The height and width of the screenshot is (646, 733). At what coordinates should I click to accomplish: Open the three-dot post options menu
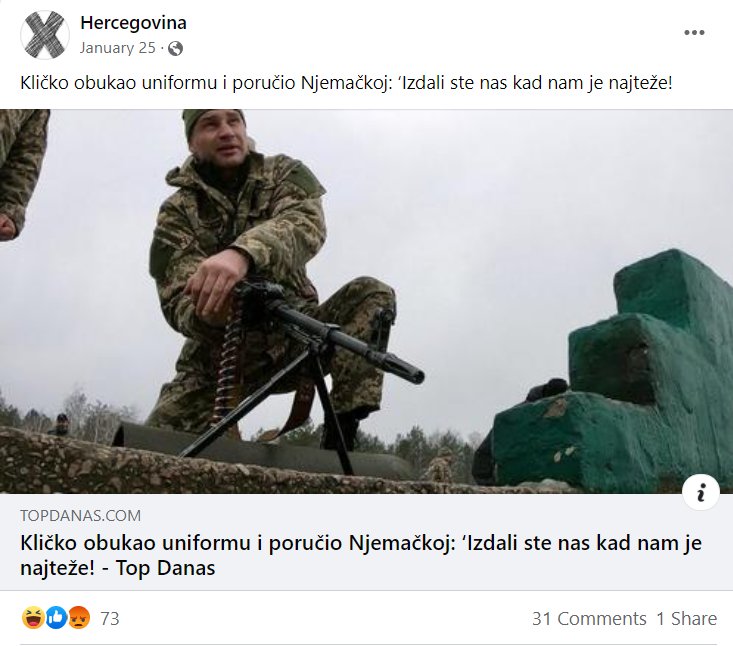(x=694, y=32)
